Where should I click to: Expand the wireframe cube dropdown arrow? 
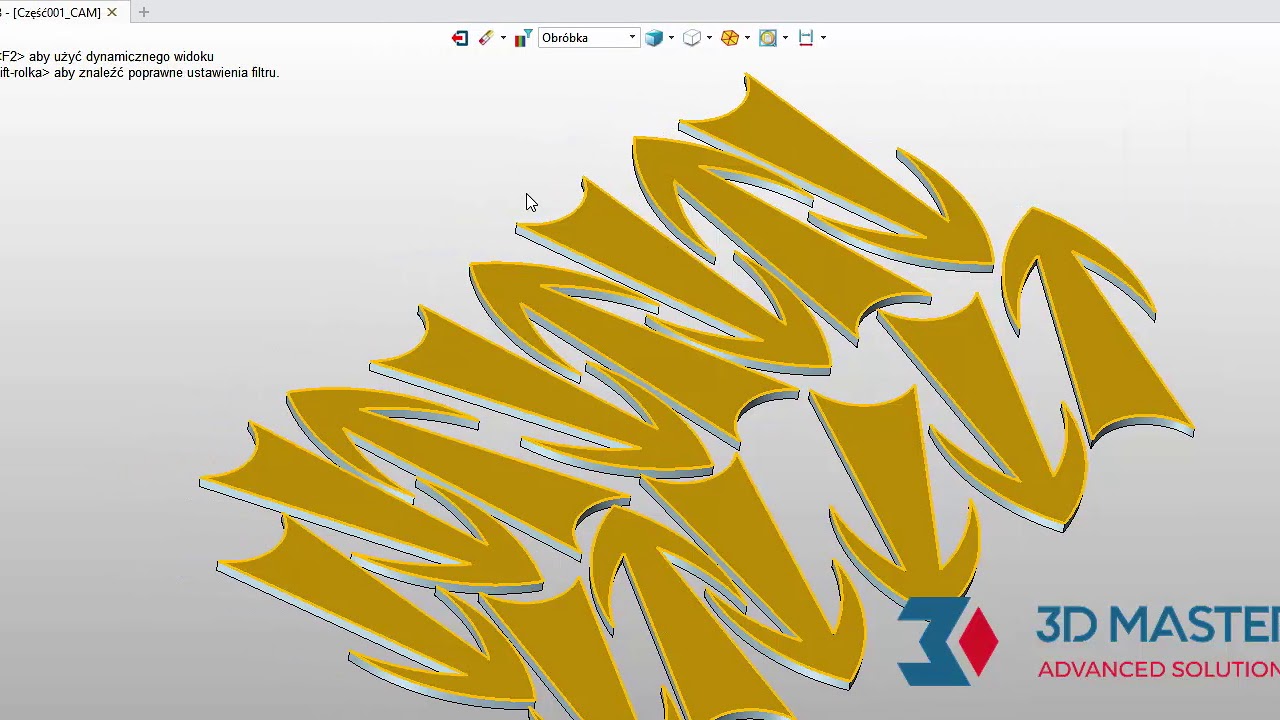click(x=709, y=38)
